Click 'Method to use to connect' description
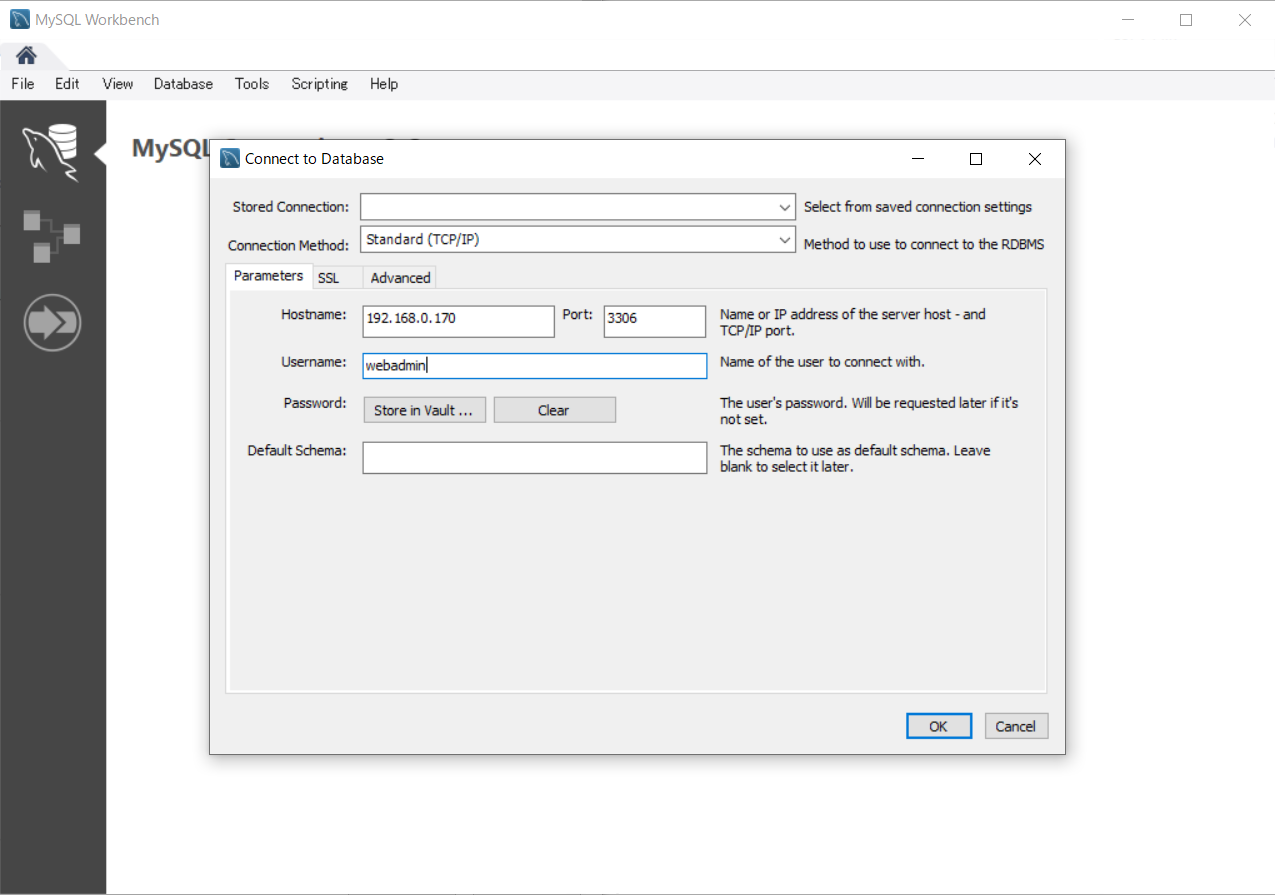 coord(924,244)
